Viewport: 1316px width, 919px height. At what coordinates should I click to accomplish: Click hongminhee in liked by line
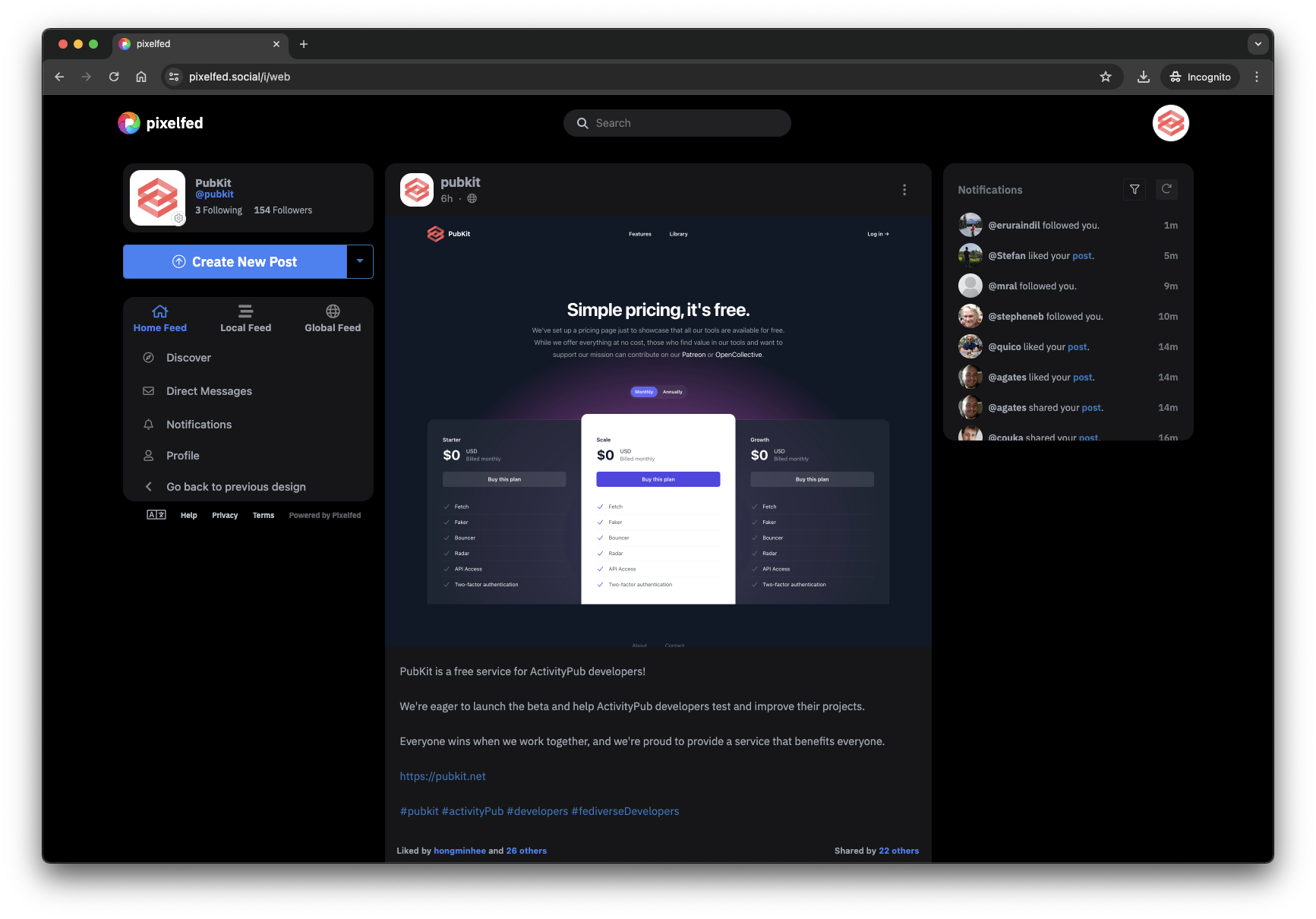pos(459,851)
